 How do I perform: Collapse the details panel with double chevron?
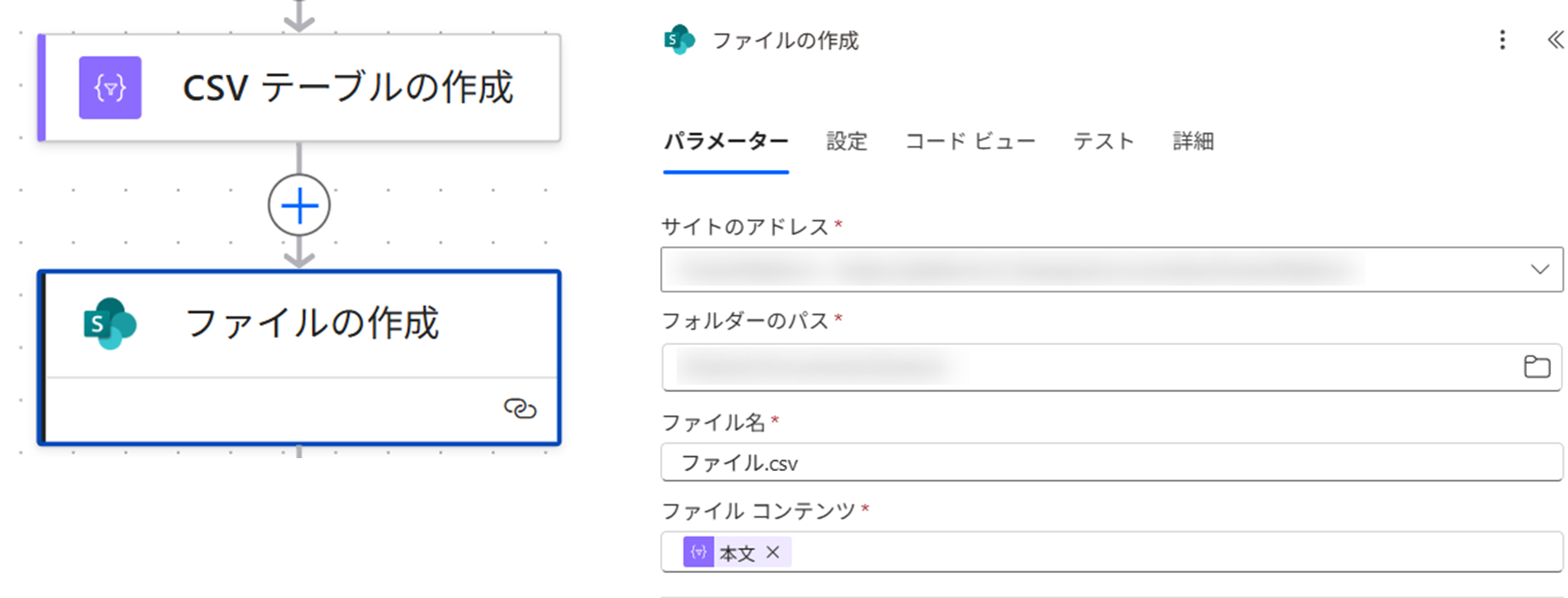tap(1555, 39)
